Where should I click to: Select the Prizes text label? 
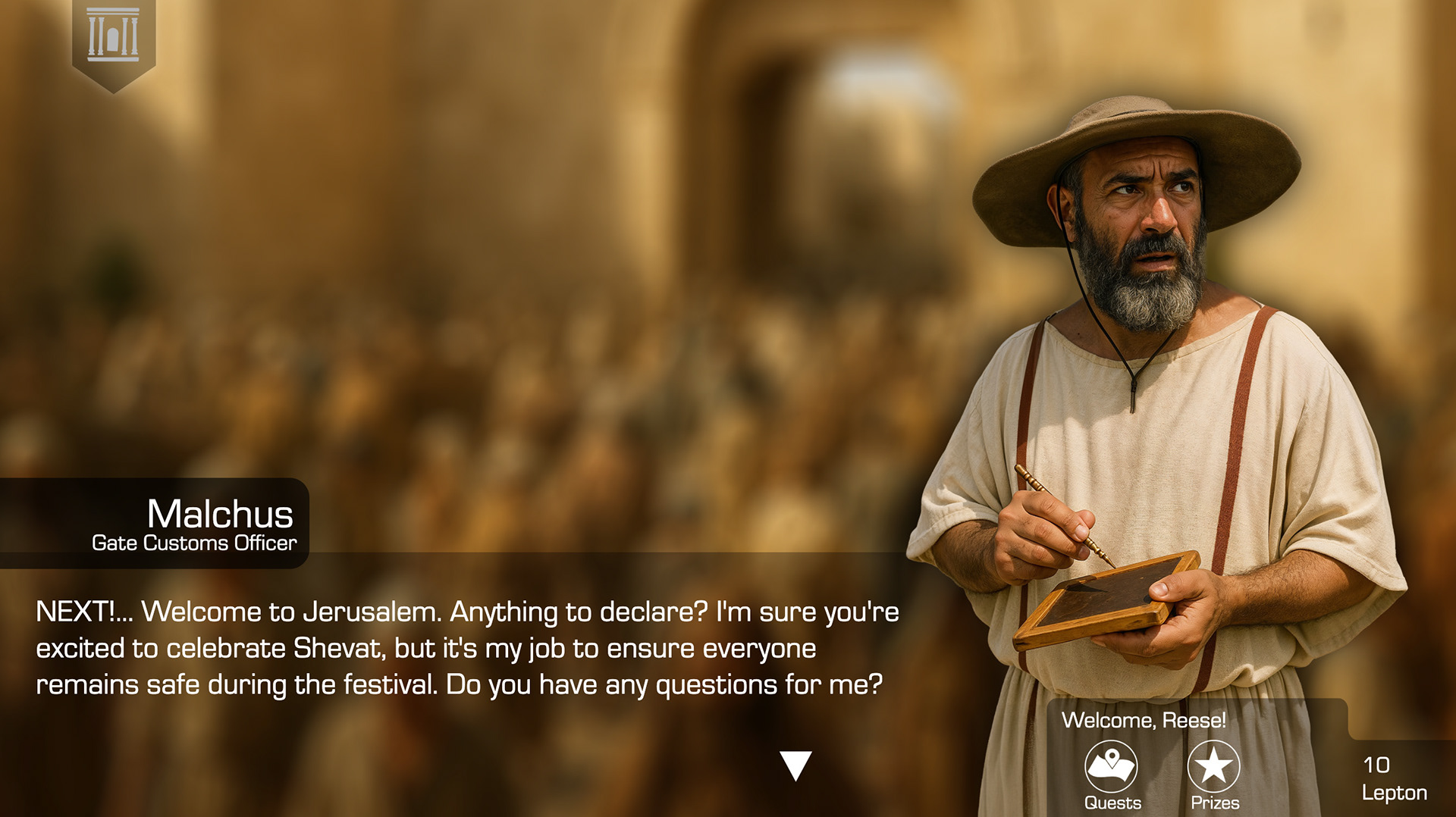click(x=1215, y=803)
